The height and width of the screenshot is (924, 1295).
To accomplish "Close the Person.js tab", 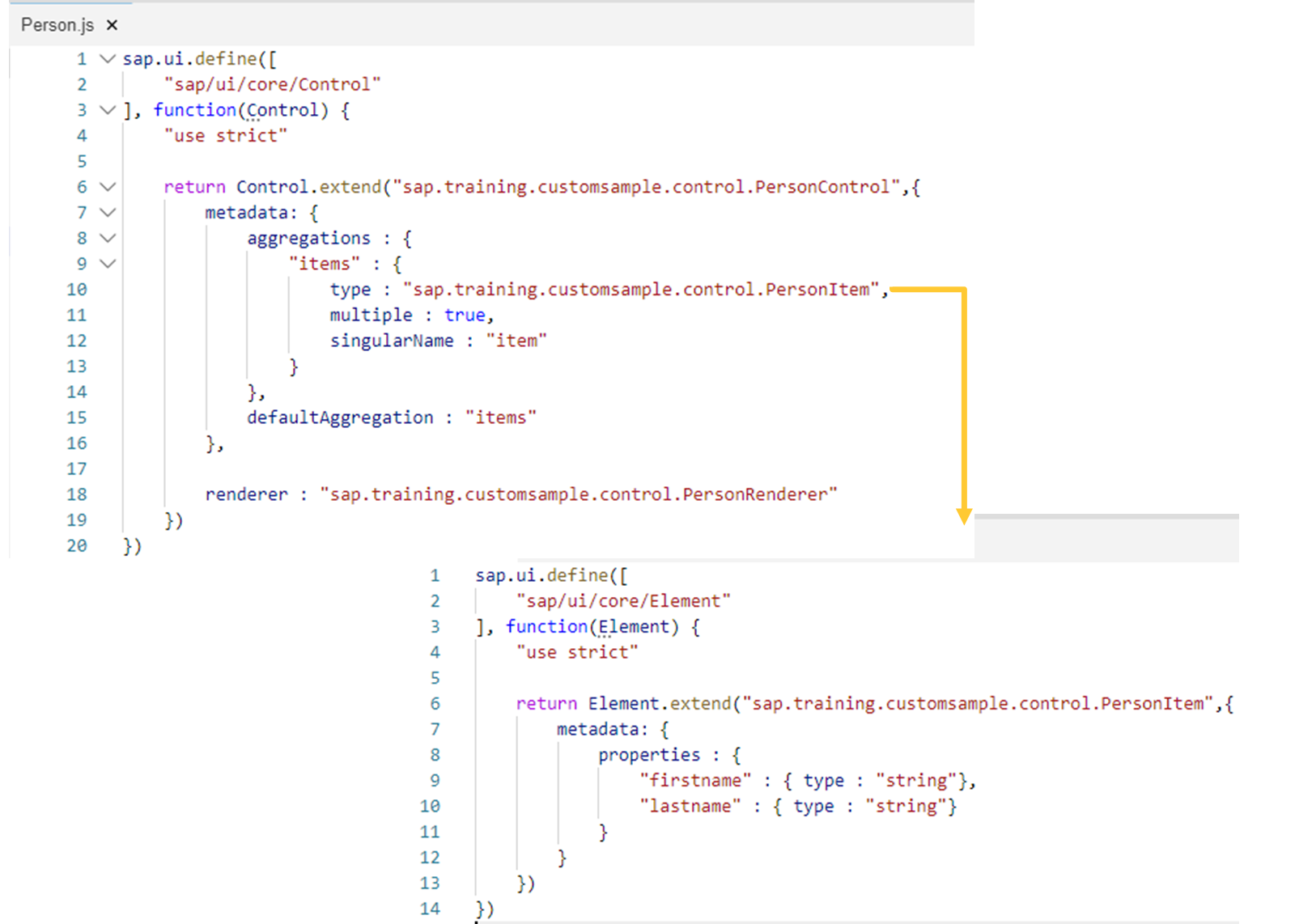I will 113,25.
